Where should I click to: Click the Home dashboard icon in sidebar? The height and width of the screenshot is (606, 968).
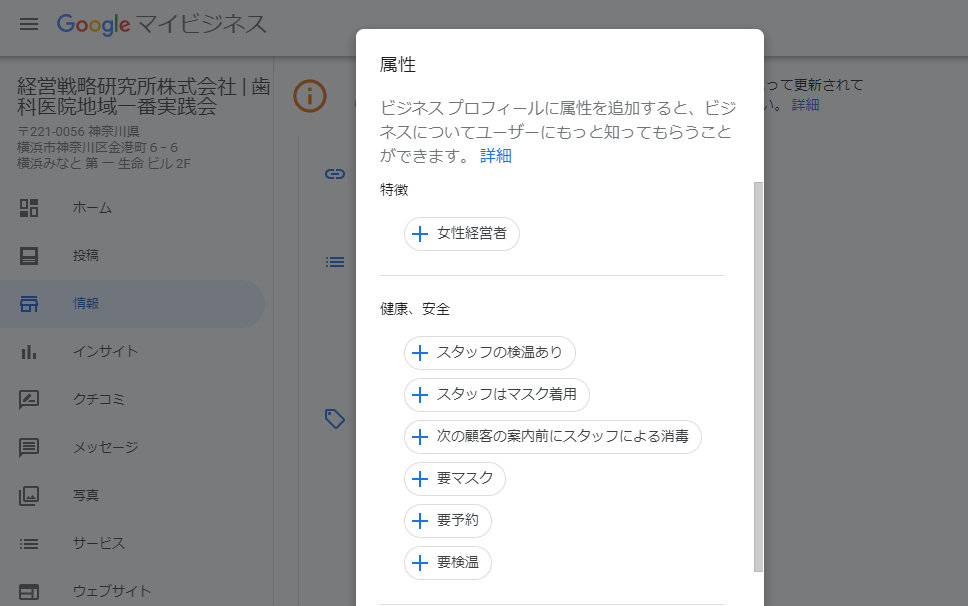(x=29, y=208)
